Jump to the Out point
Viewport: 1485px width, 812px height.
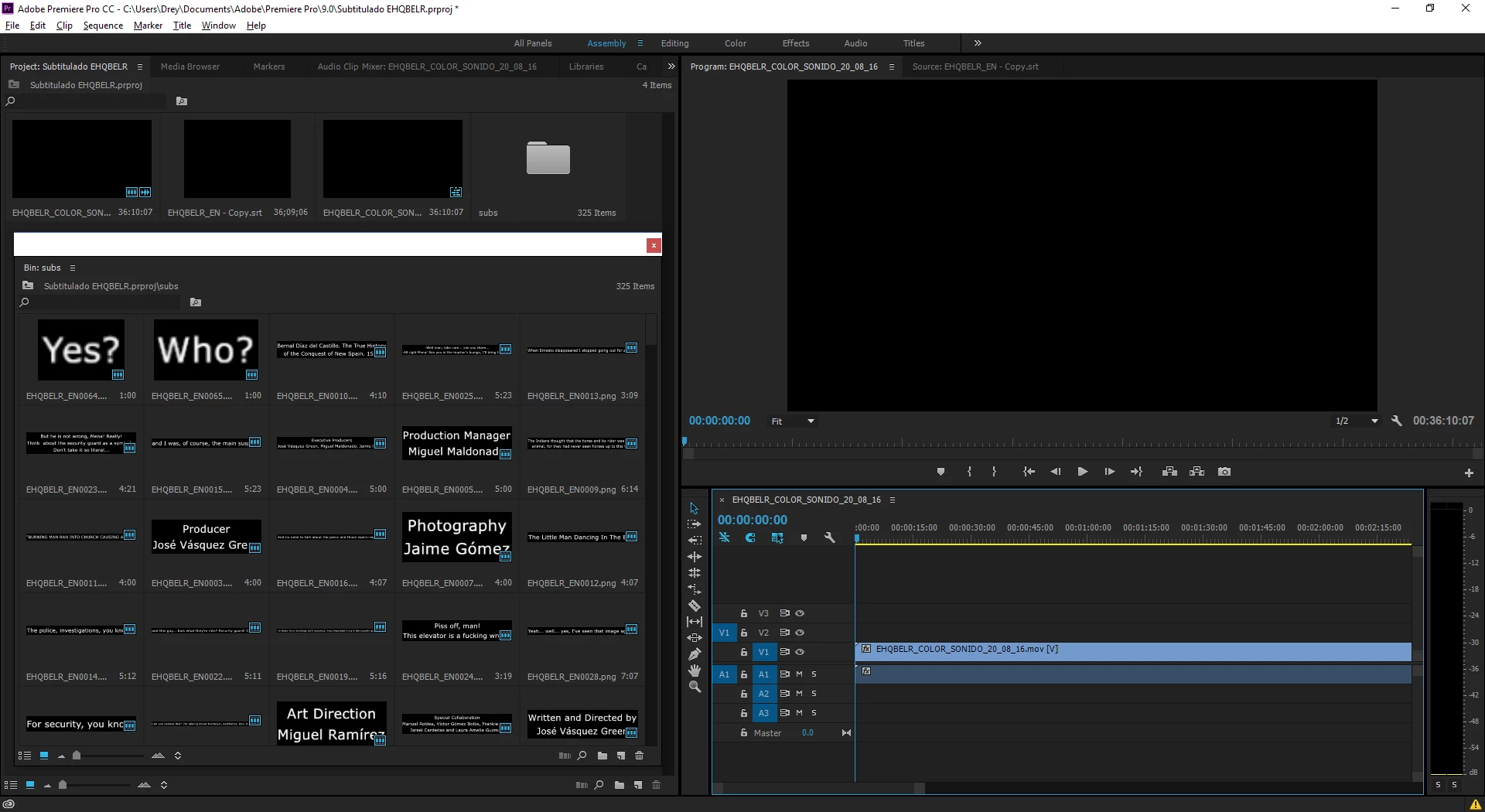point(1136,472)
